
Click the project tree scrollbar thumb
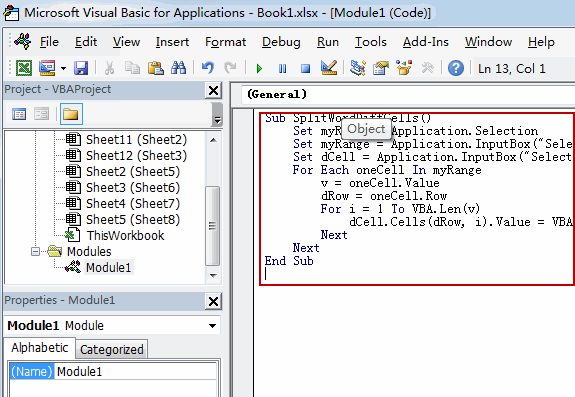pyautogui.click(x=212, y=225)
